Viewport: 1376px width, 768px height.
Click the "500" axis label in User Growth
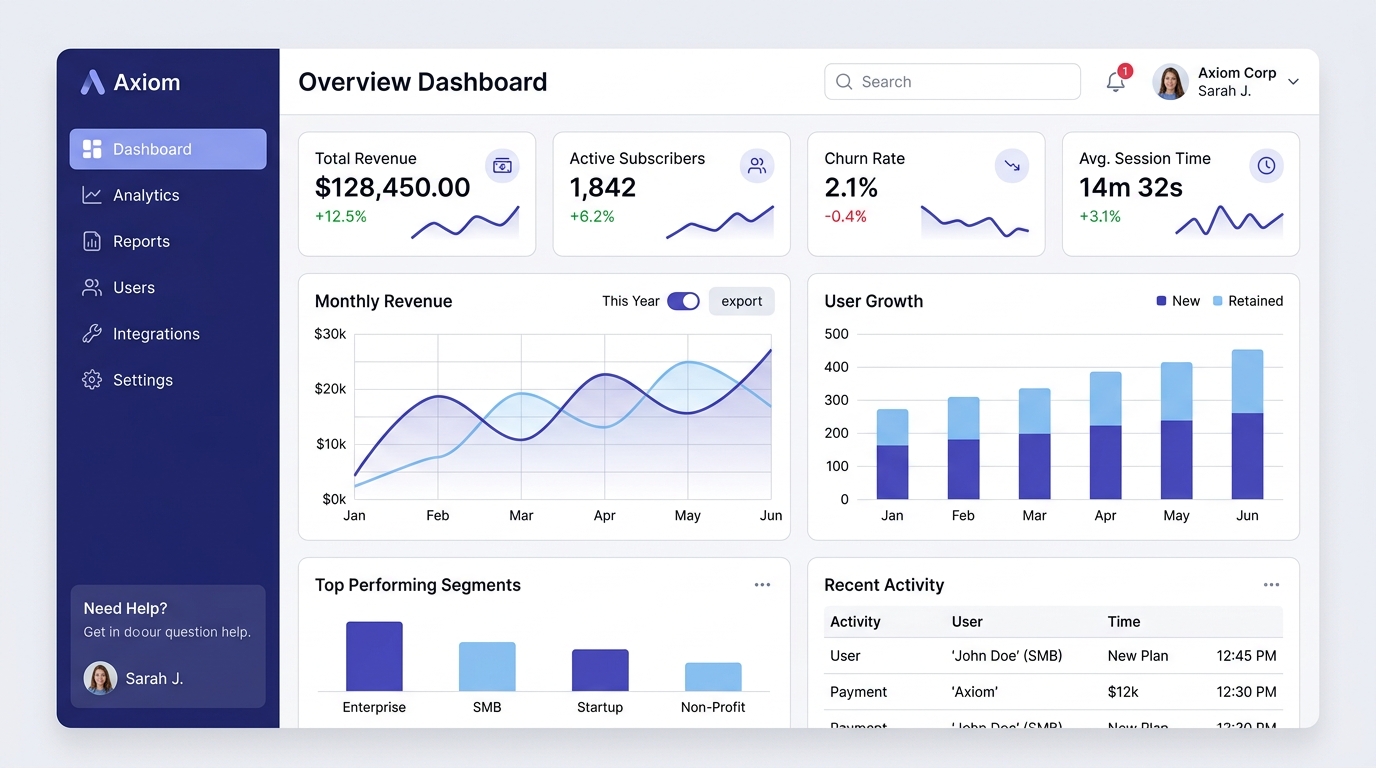coord(836,334)
